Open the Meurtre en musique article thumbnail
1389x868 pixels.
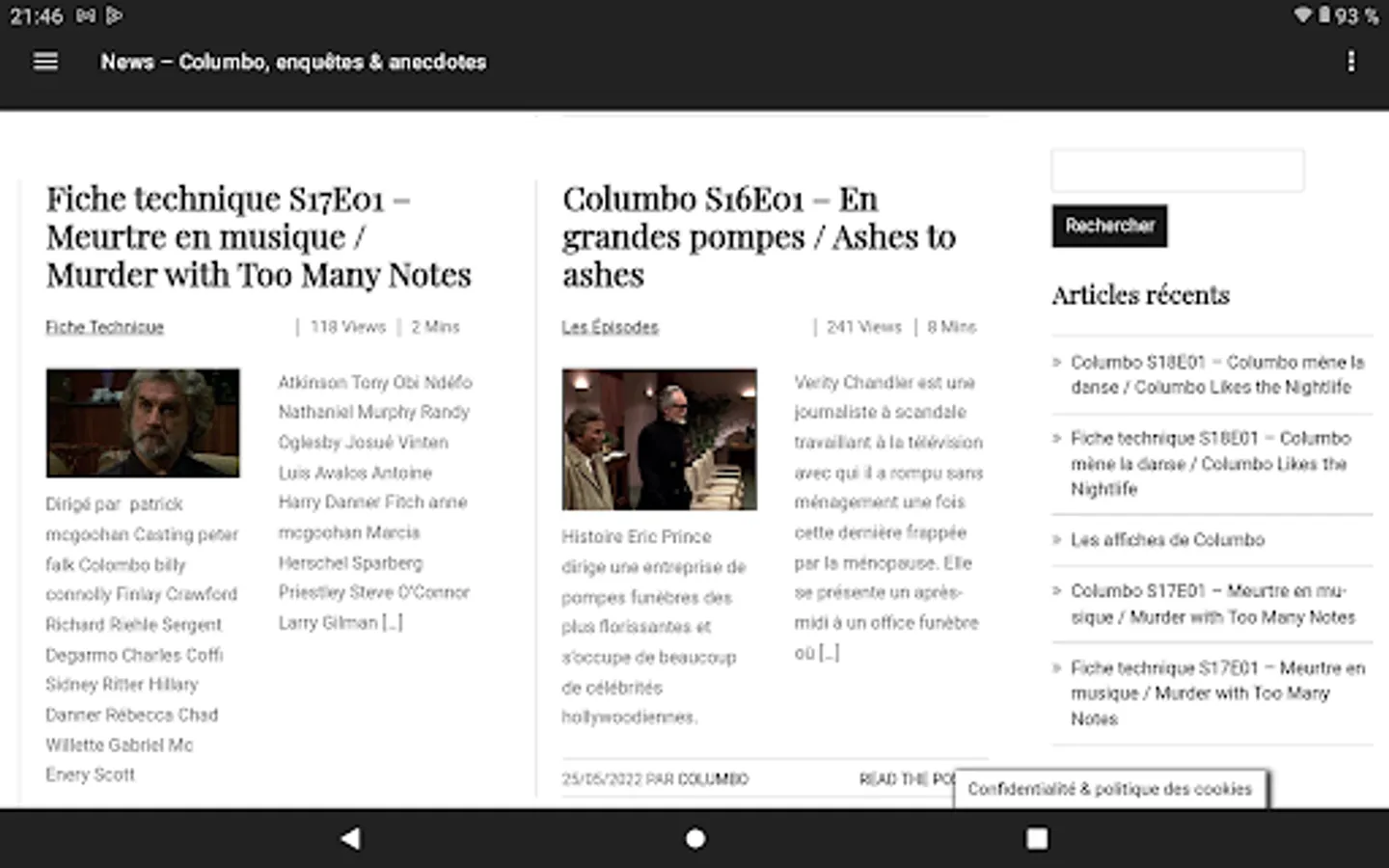coord(143,422)
